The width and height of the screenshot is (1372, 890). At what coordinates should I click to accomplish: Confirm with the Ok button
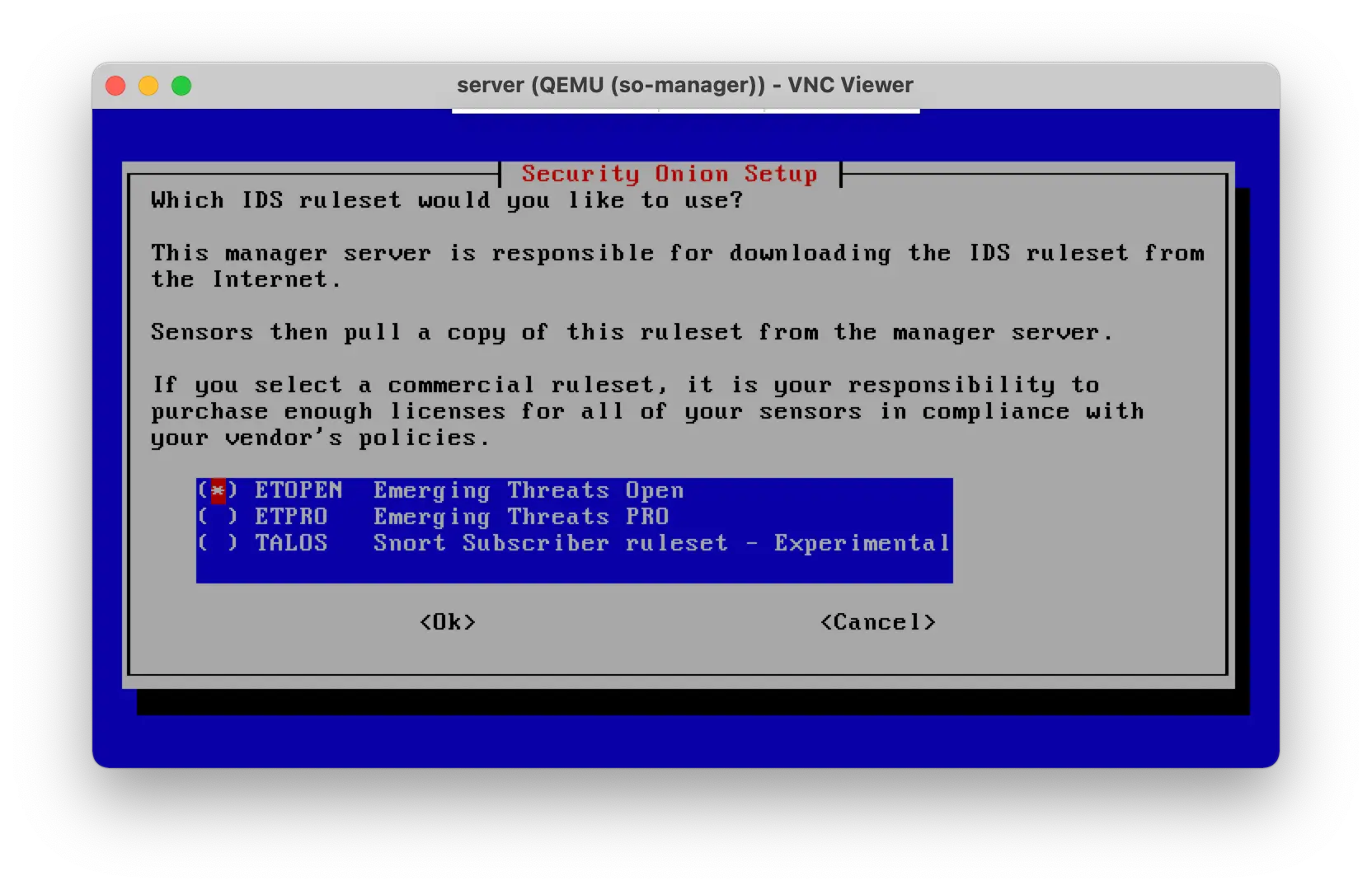tap(448, 622)
